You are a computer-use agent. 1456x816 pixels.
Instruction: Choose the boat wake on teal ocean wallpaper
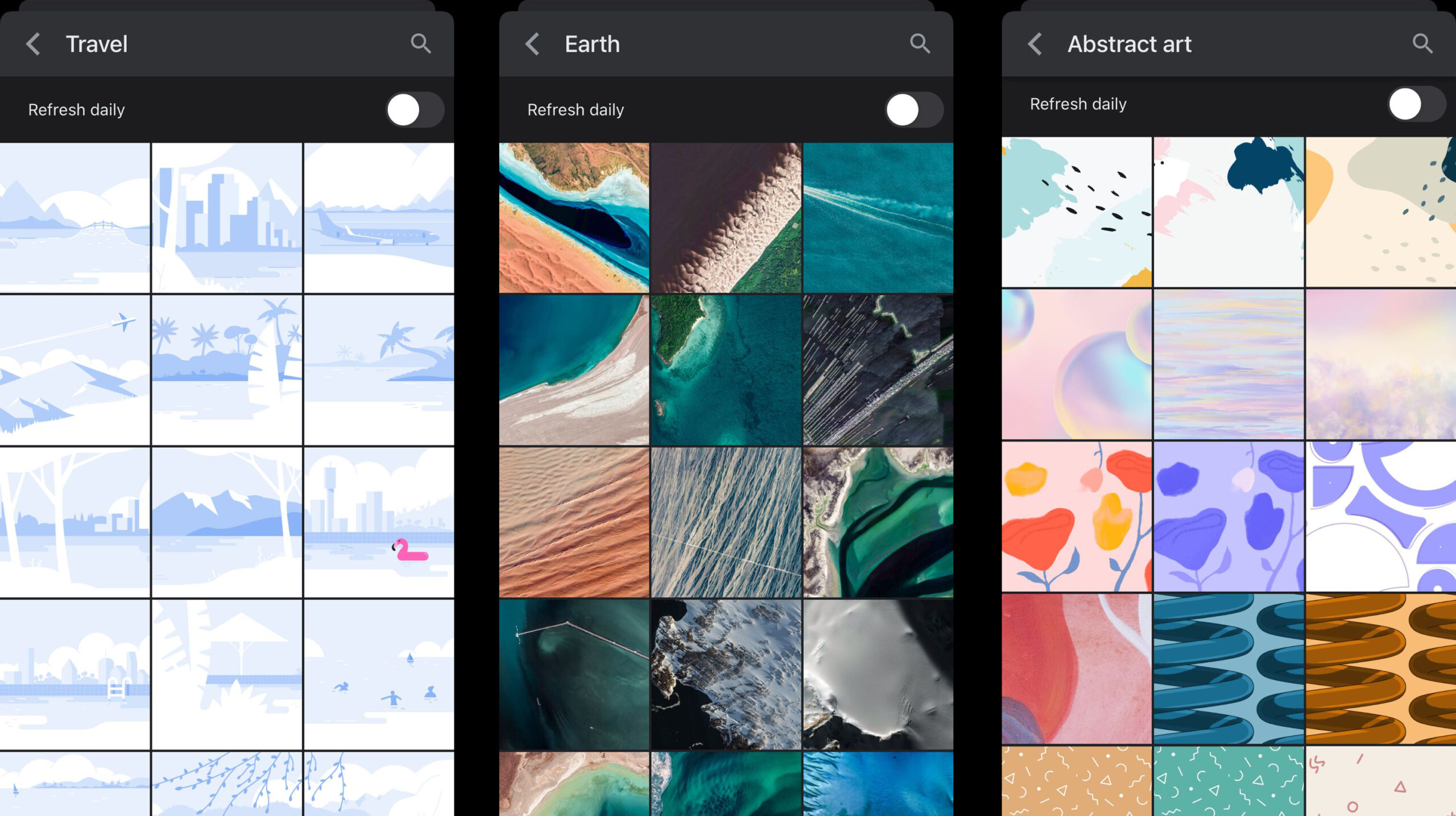tap(878, 218)
